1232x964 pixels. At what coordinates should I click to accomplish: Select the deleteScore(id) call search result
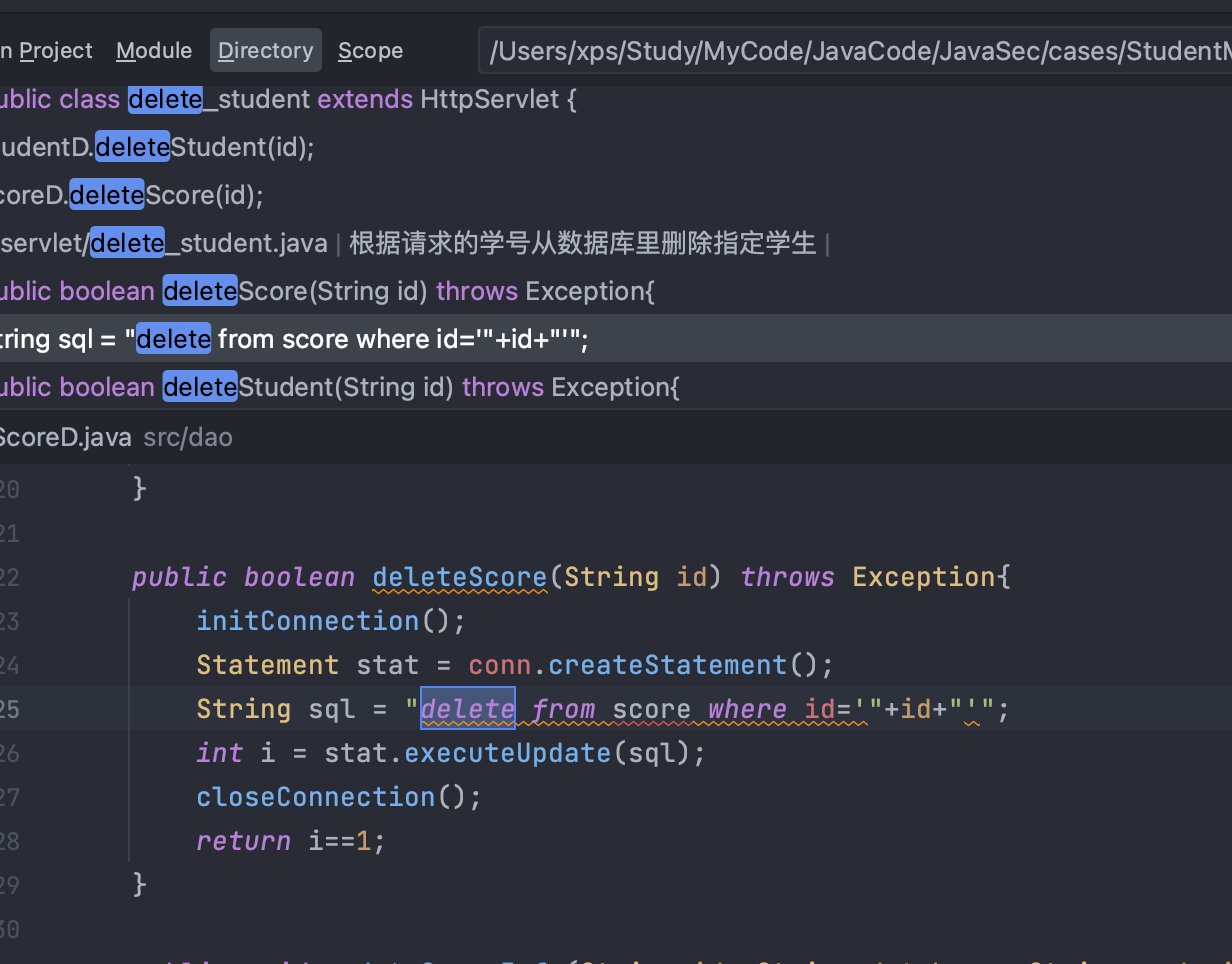[x=135, y=196]
